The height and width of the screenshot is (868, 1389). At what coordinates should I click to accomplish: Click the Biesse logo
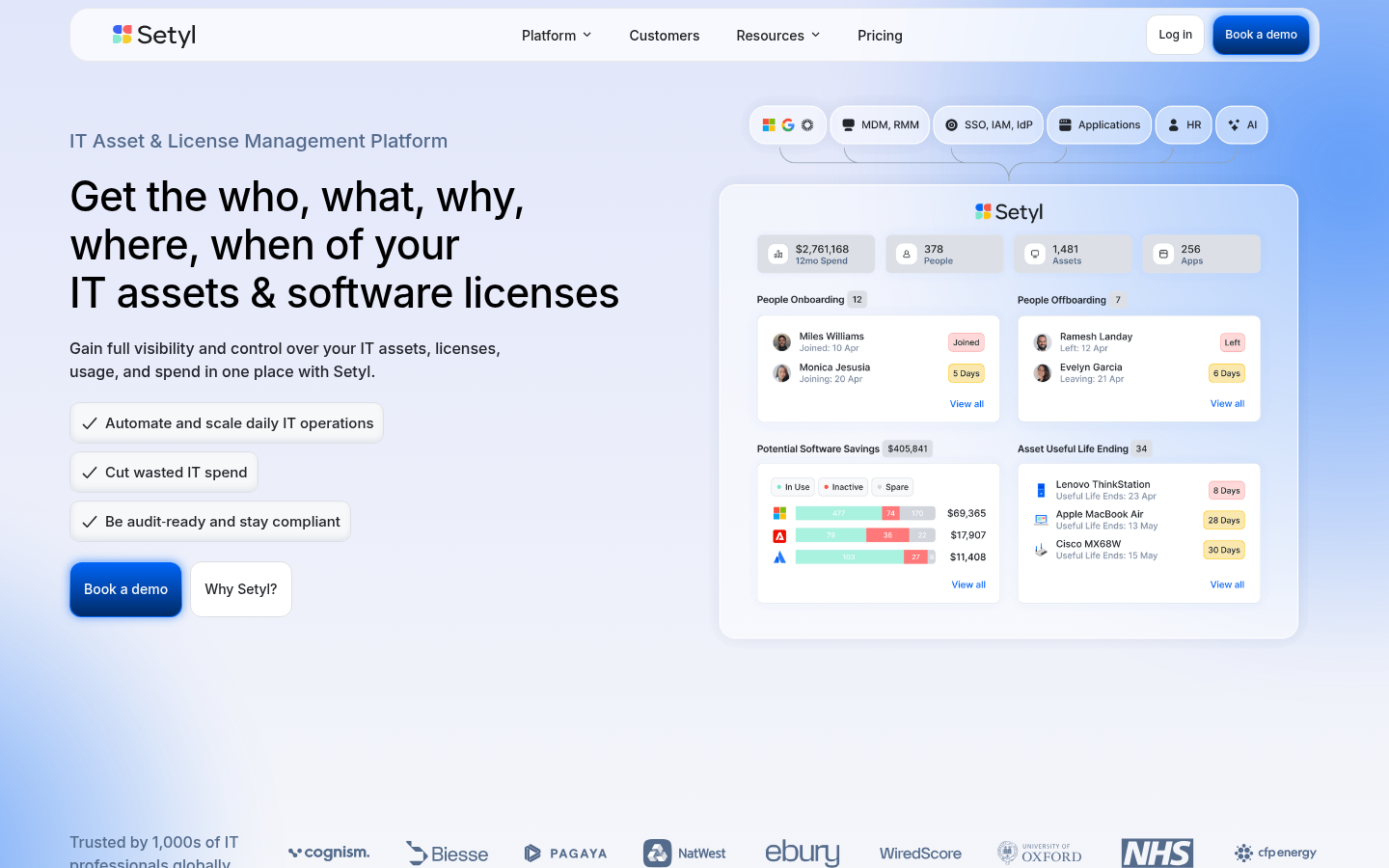(447, 854)
